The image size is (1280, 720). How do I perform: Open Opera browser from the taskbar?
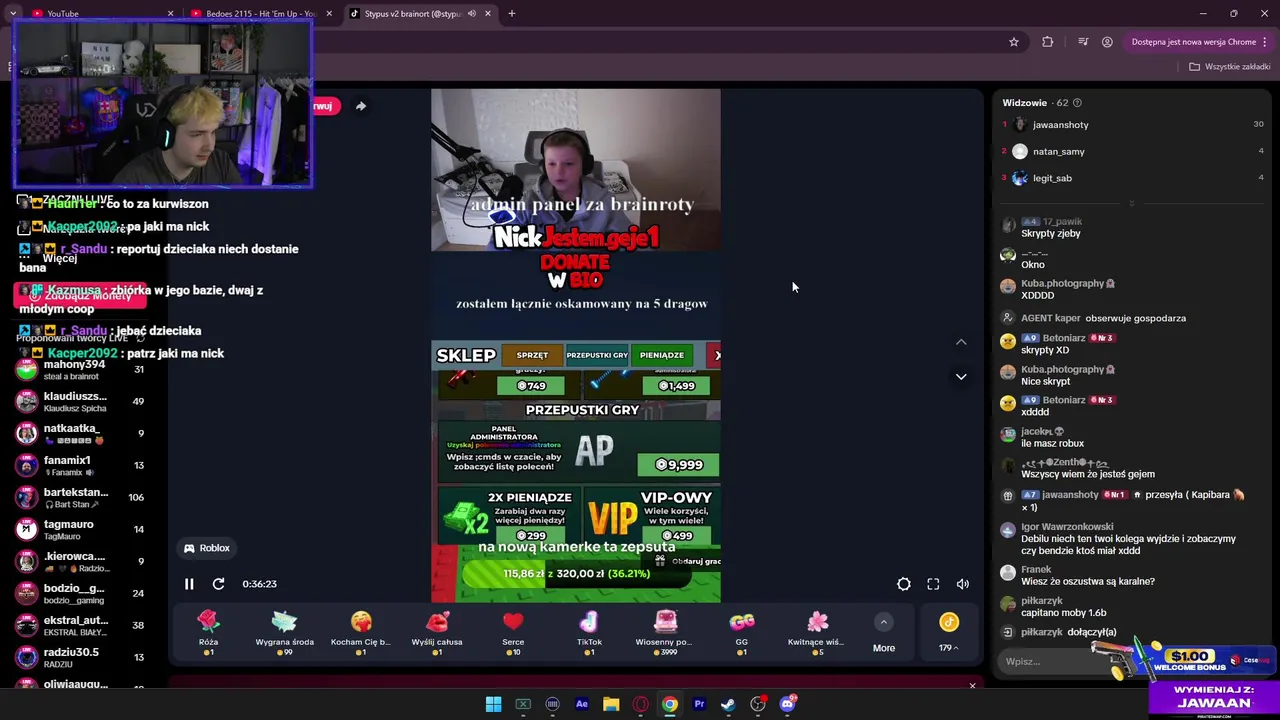coord(640,704)
